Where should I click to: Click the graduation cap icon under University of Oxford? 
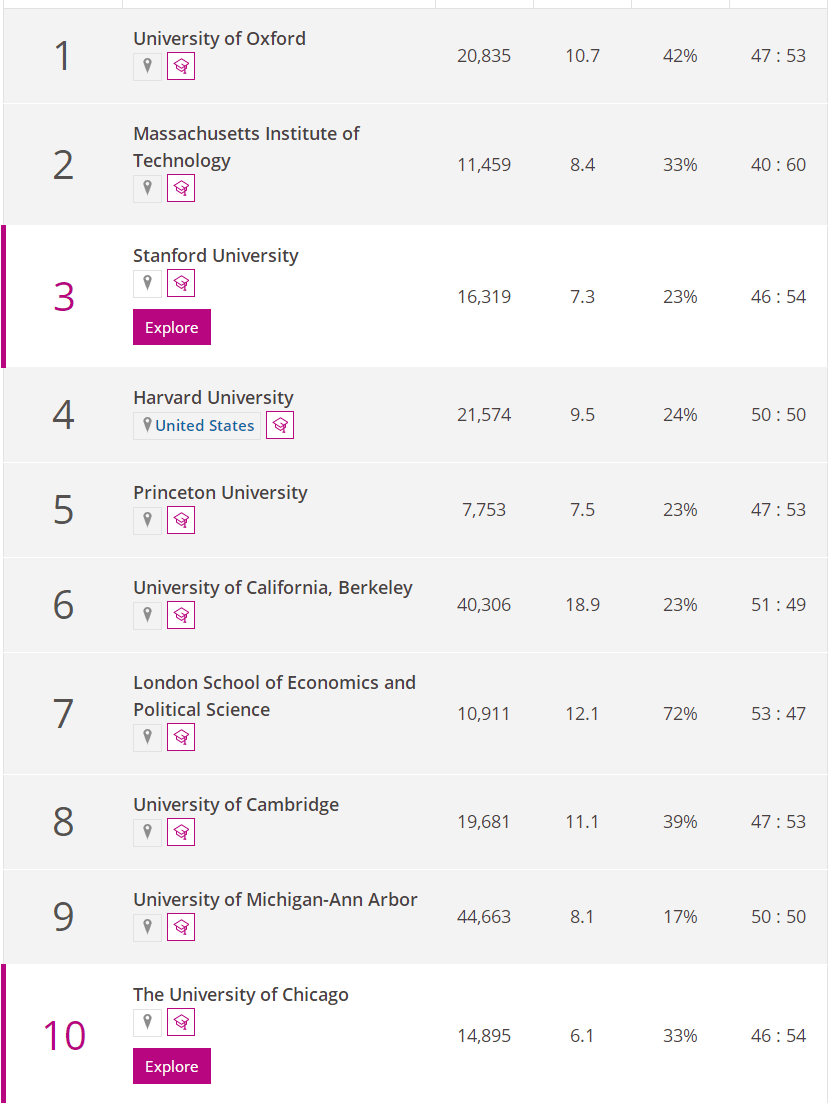(x=181, y=67)
